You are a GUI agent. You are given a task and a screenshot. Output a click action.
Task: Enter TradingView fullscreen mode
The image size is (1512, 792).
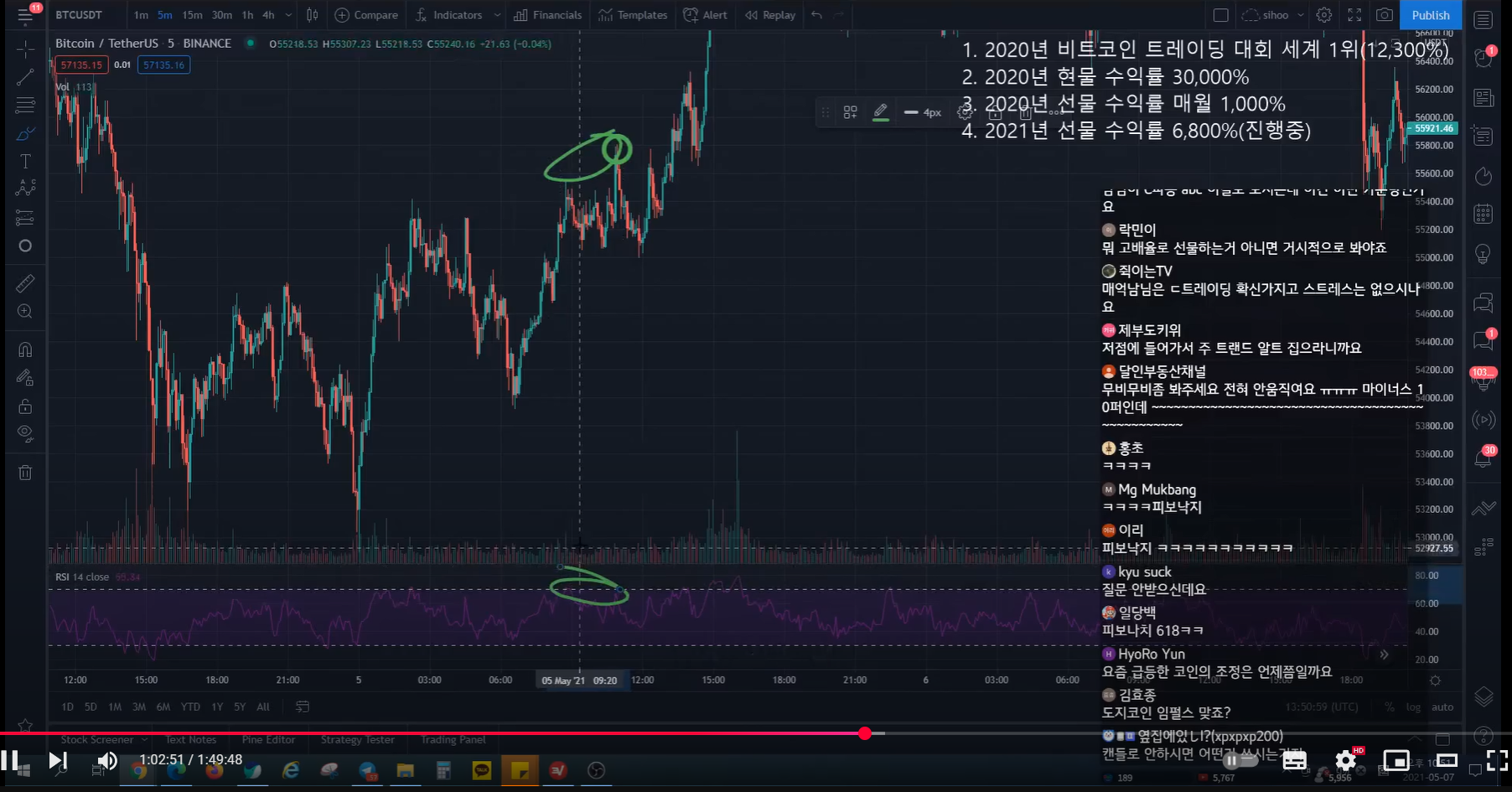tap(1354, 15)
